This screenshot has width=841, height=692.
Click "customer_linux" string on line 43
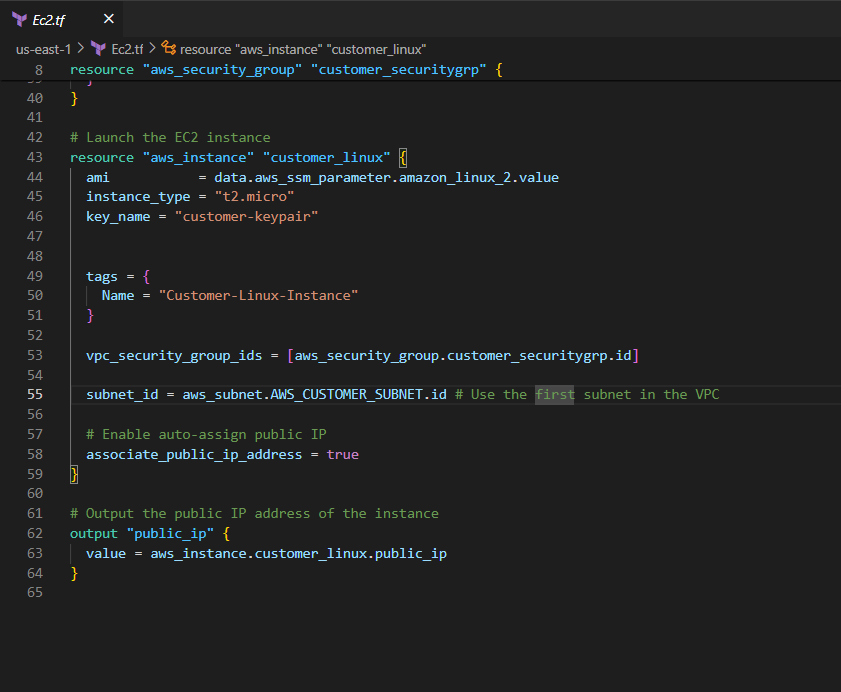click(327, 157)
